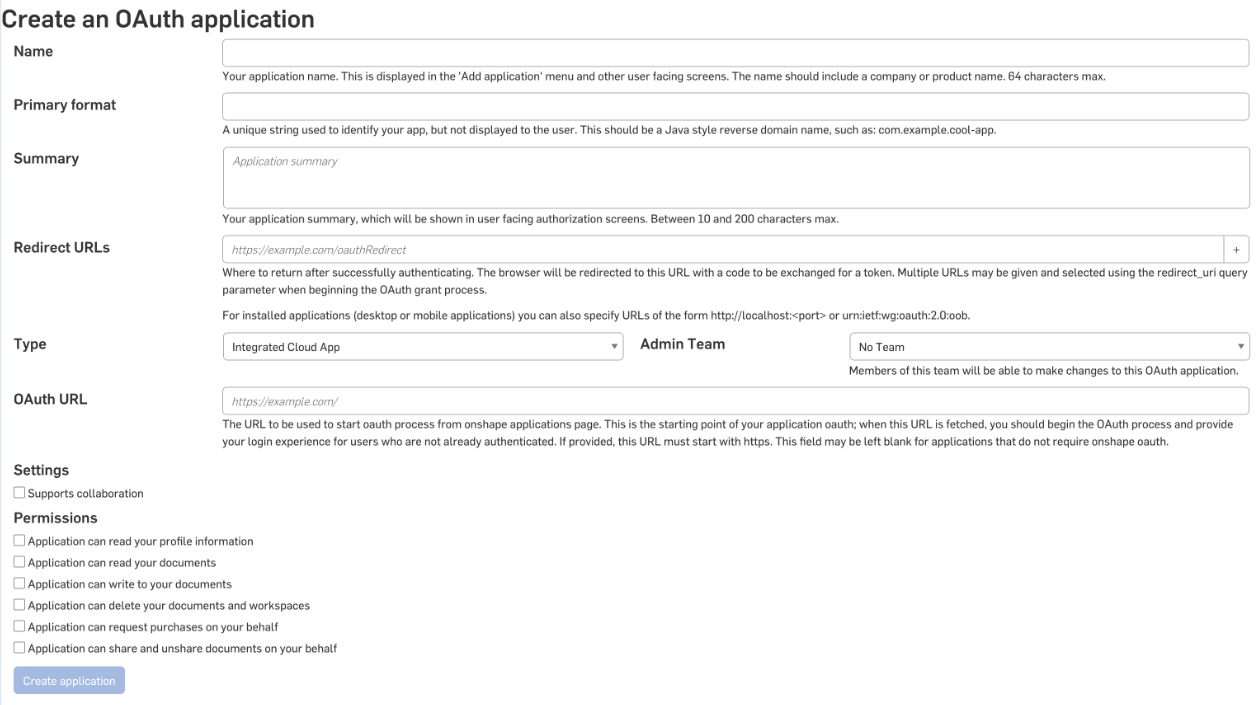Viewport: 1259px width, 705px height.
Task: Click the 'Create an OAuth application' heading
Action: [160, 18]
